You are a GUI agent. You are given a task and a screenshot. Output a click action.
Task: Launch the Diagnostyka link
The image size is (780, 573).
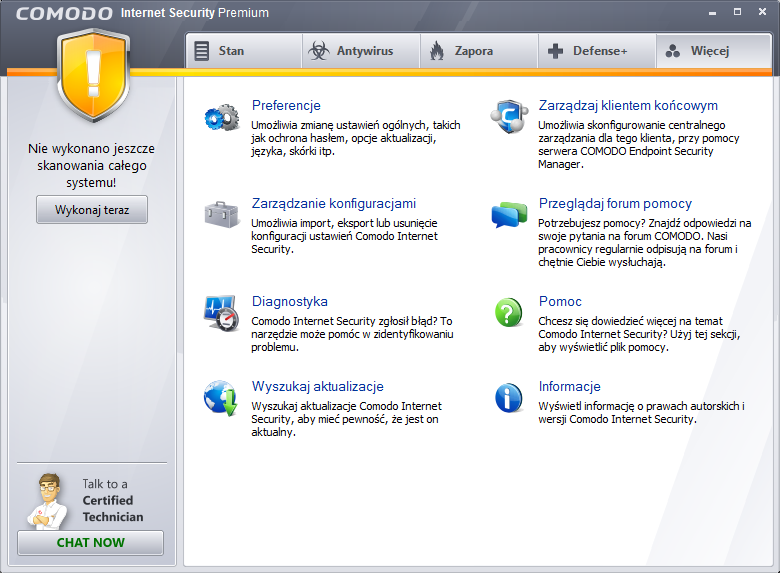290,301
